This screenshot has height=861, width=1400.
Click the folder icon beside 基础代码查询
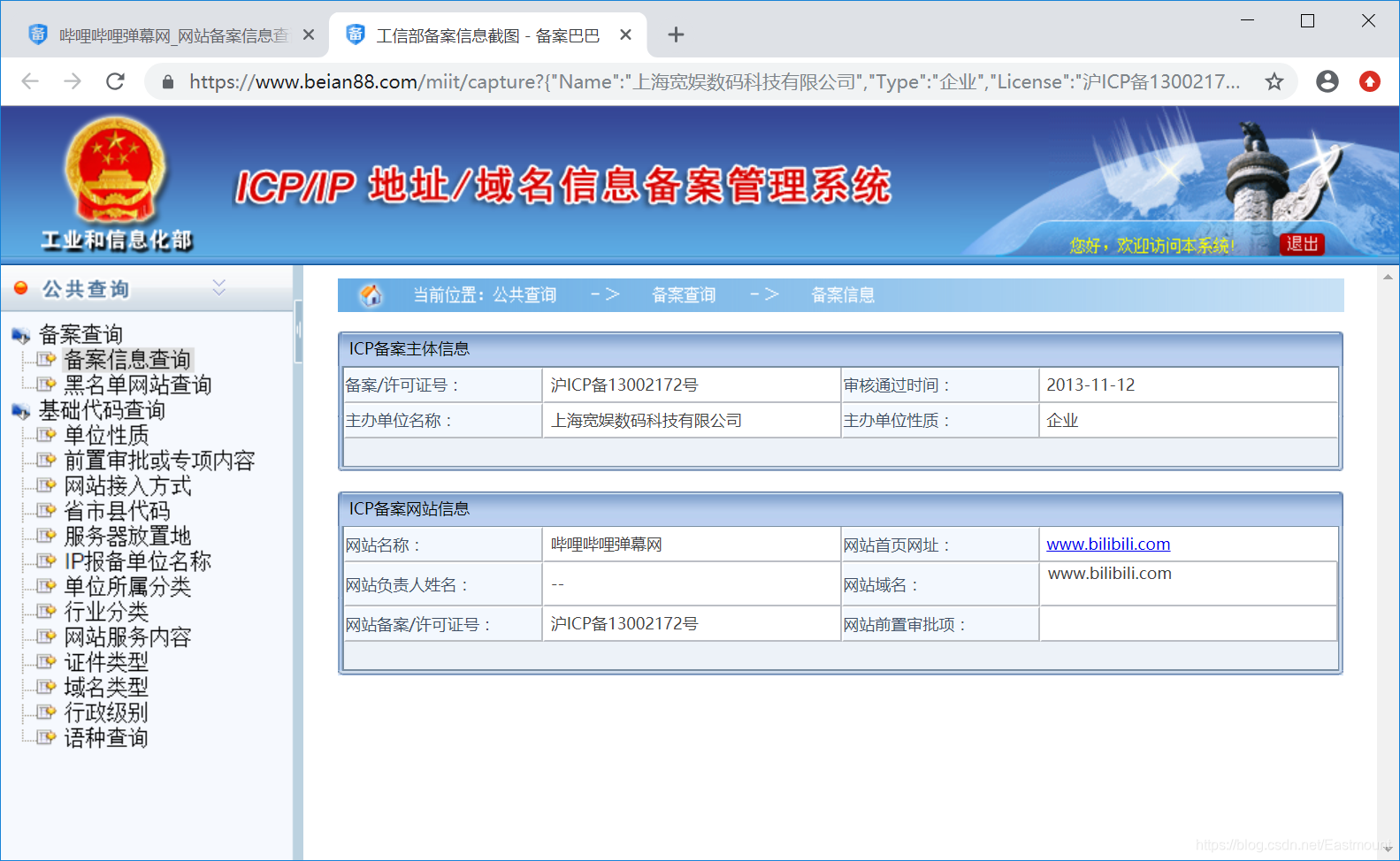click(20, 411)
